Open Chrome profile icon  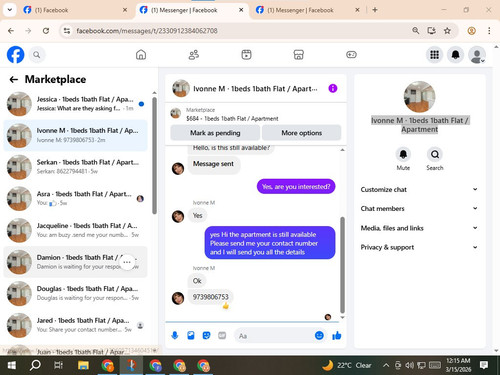471,31
